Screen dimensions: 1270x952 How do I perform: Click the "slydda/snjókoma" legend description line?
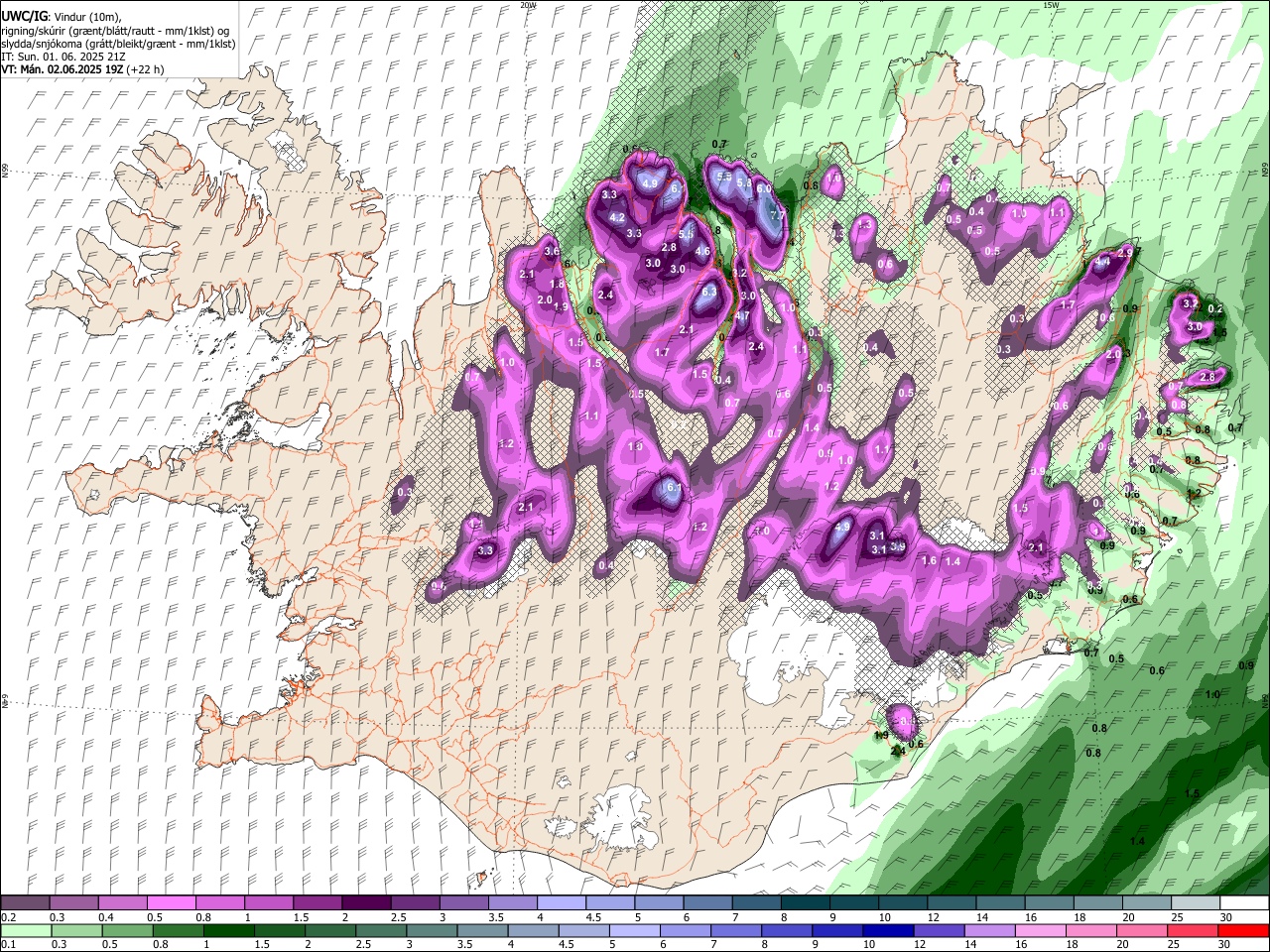[118, 44]
